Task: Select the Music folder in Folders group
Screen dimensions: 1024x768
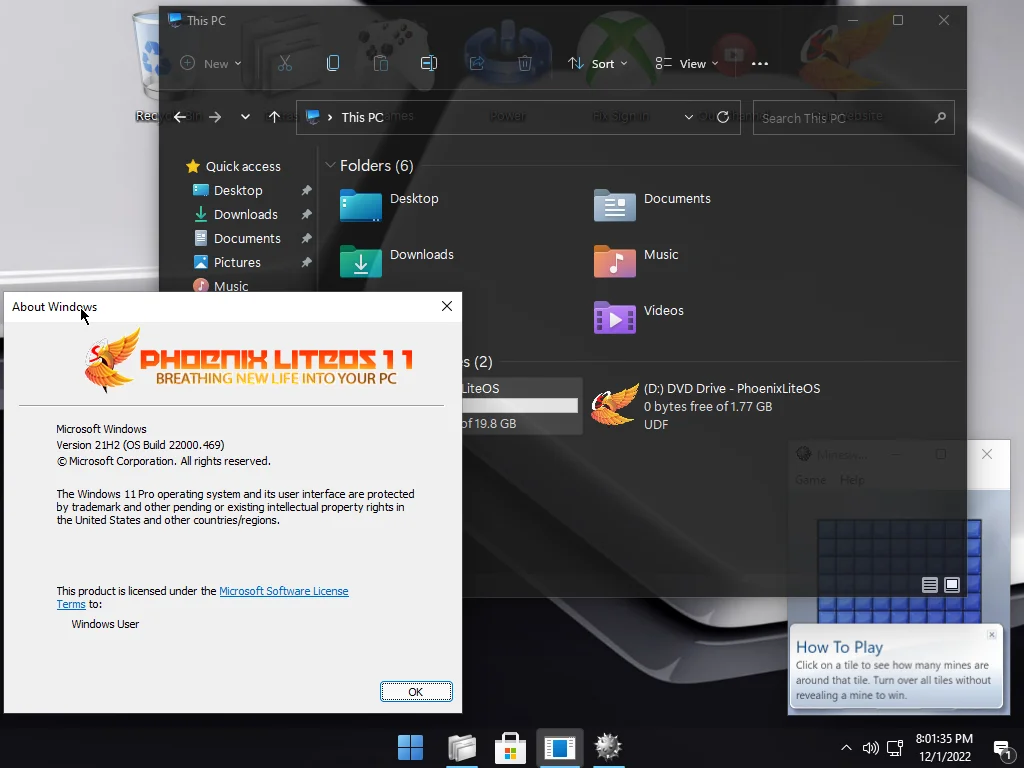Action: point(636,261)
